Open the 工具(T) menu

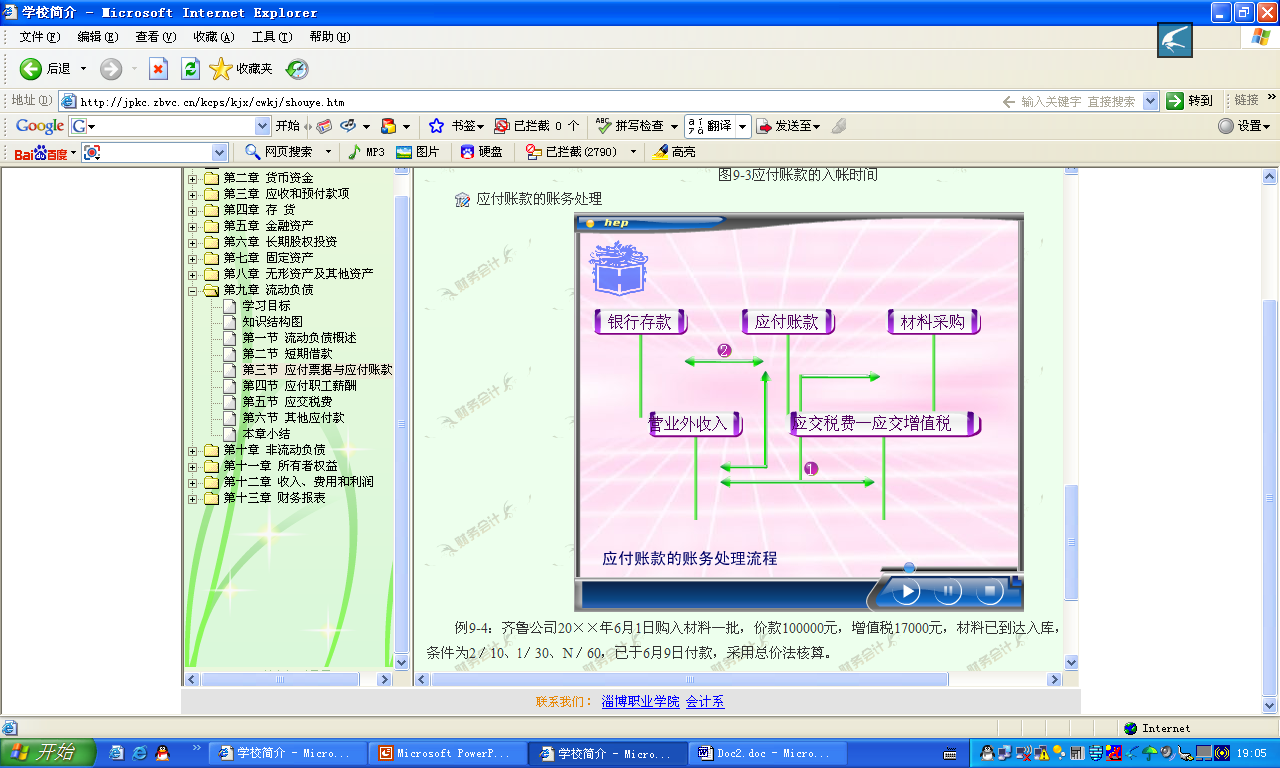coord(271,37)
